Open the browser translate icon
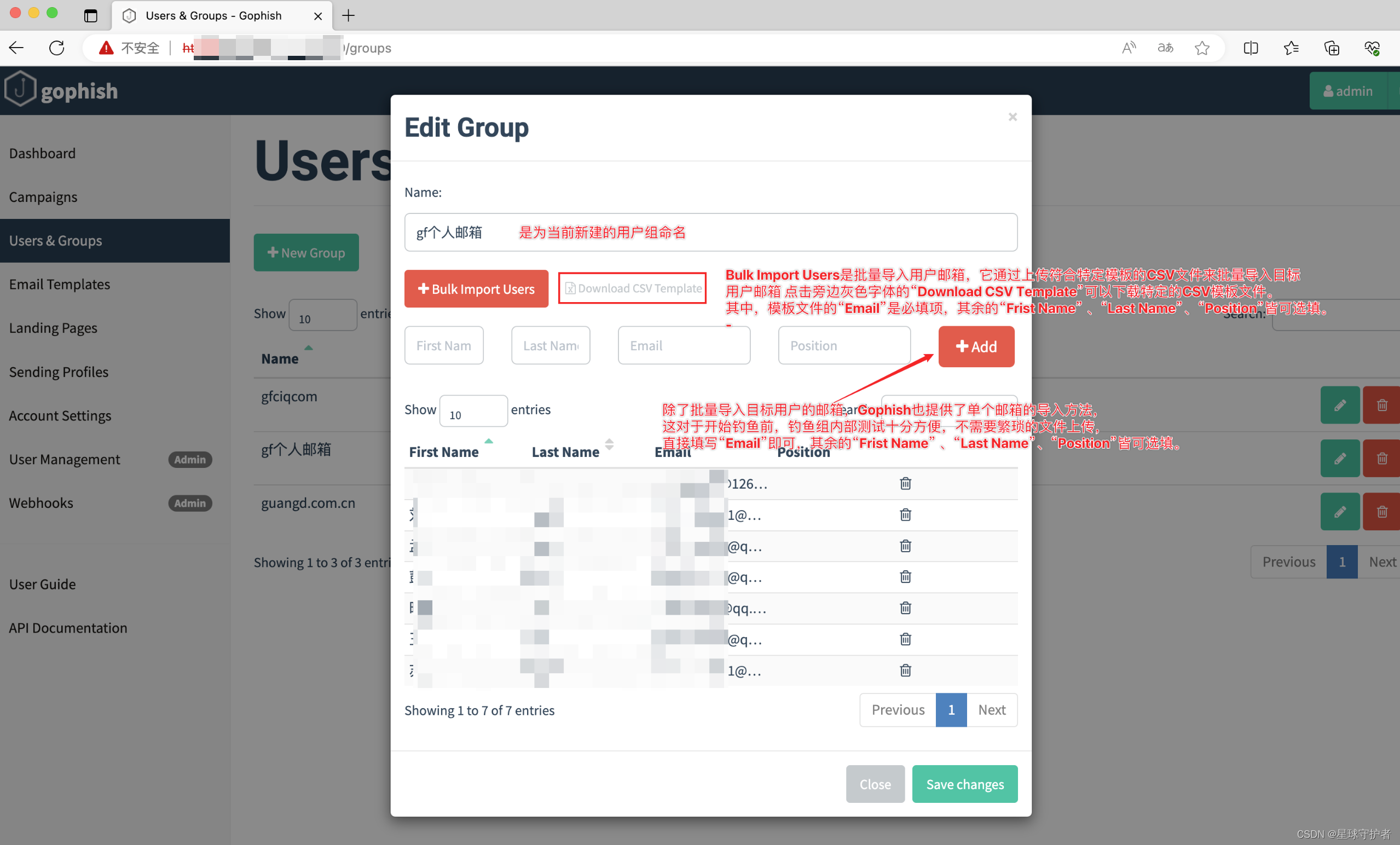This screenshot has width=1400, height=845. coord(1165,48)
